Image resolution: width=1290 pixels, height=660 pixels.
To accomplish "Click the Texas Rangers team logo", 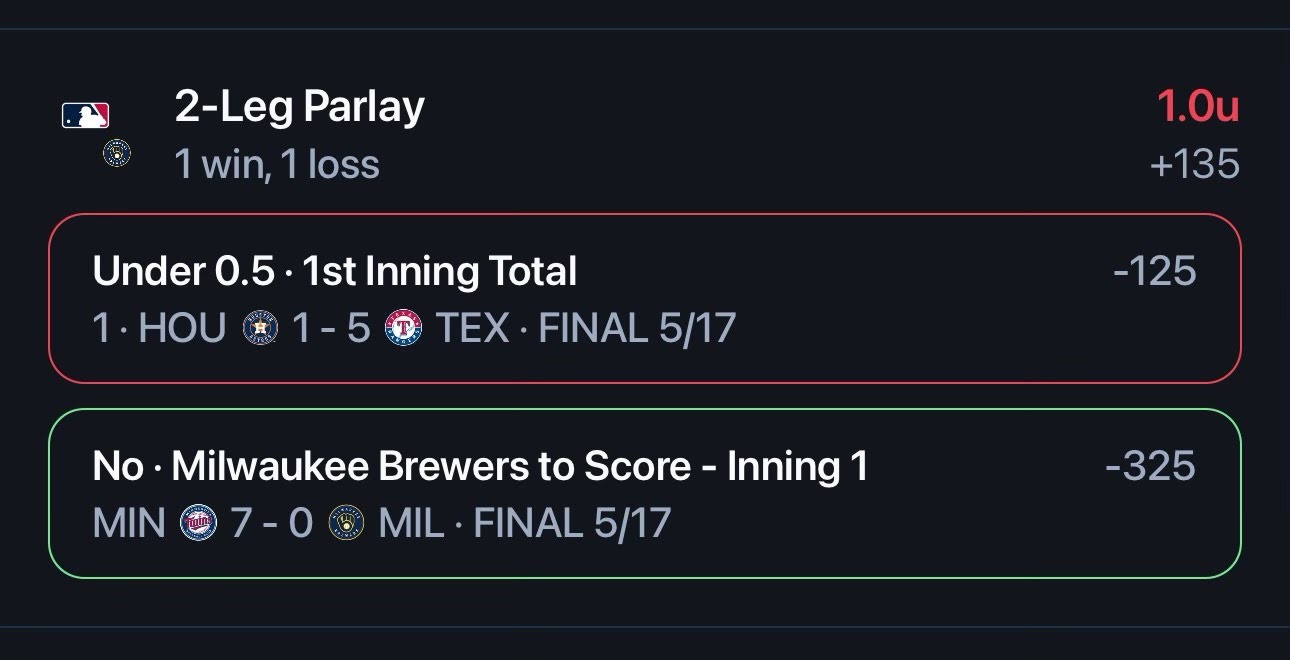I will [x=403, y=328].
